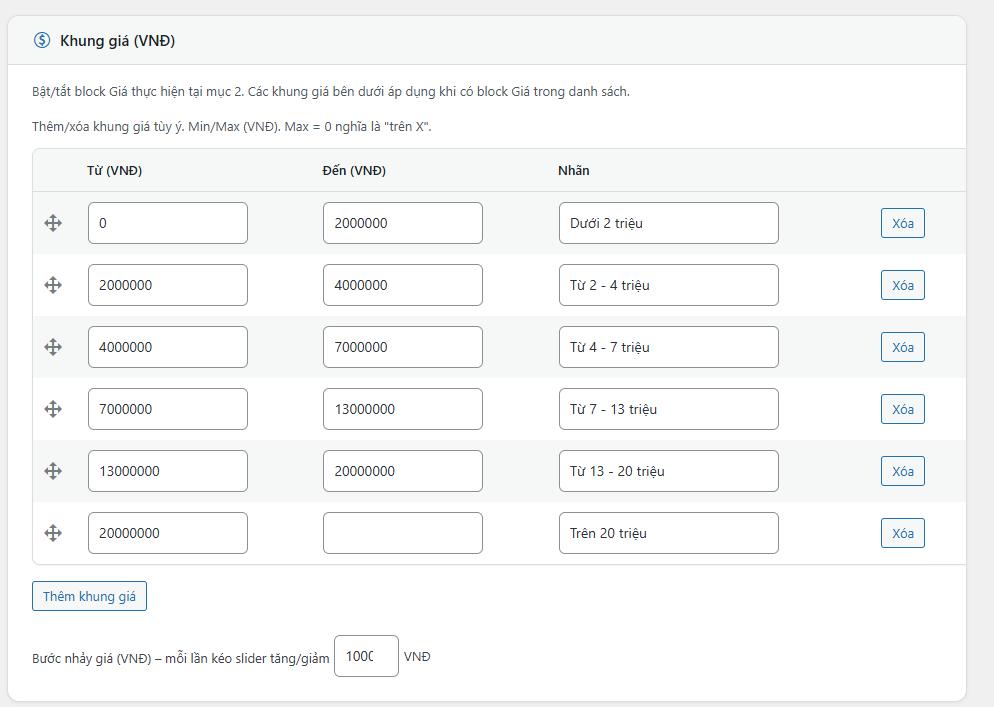Click the Từ field containing 0
The width and height of the screenshot is (994, 707).
(x=167, y=223)
